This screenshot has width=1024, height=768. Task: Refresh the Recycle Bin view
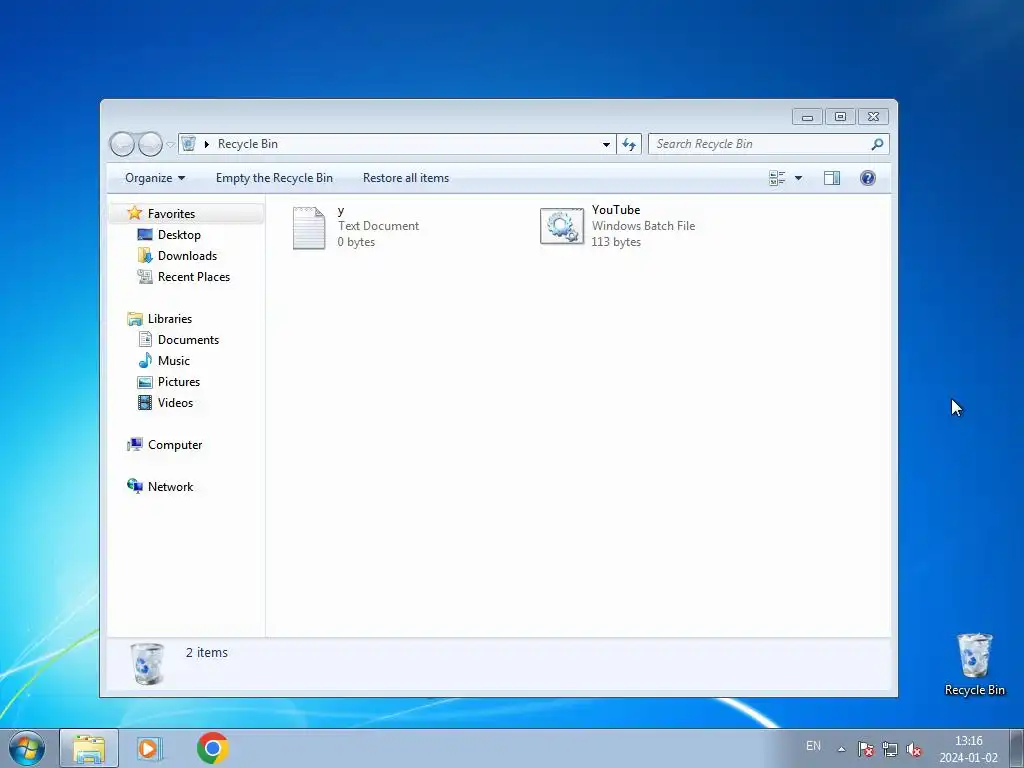[629, 144]
